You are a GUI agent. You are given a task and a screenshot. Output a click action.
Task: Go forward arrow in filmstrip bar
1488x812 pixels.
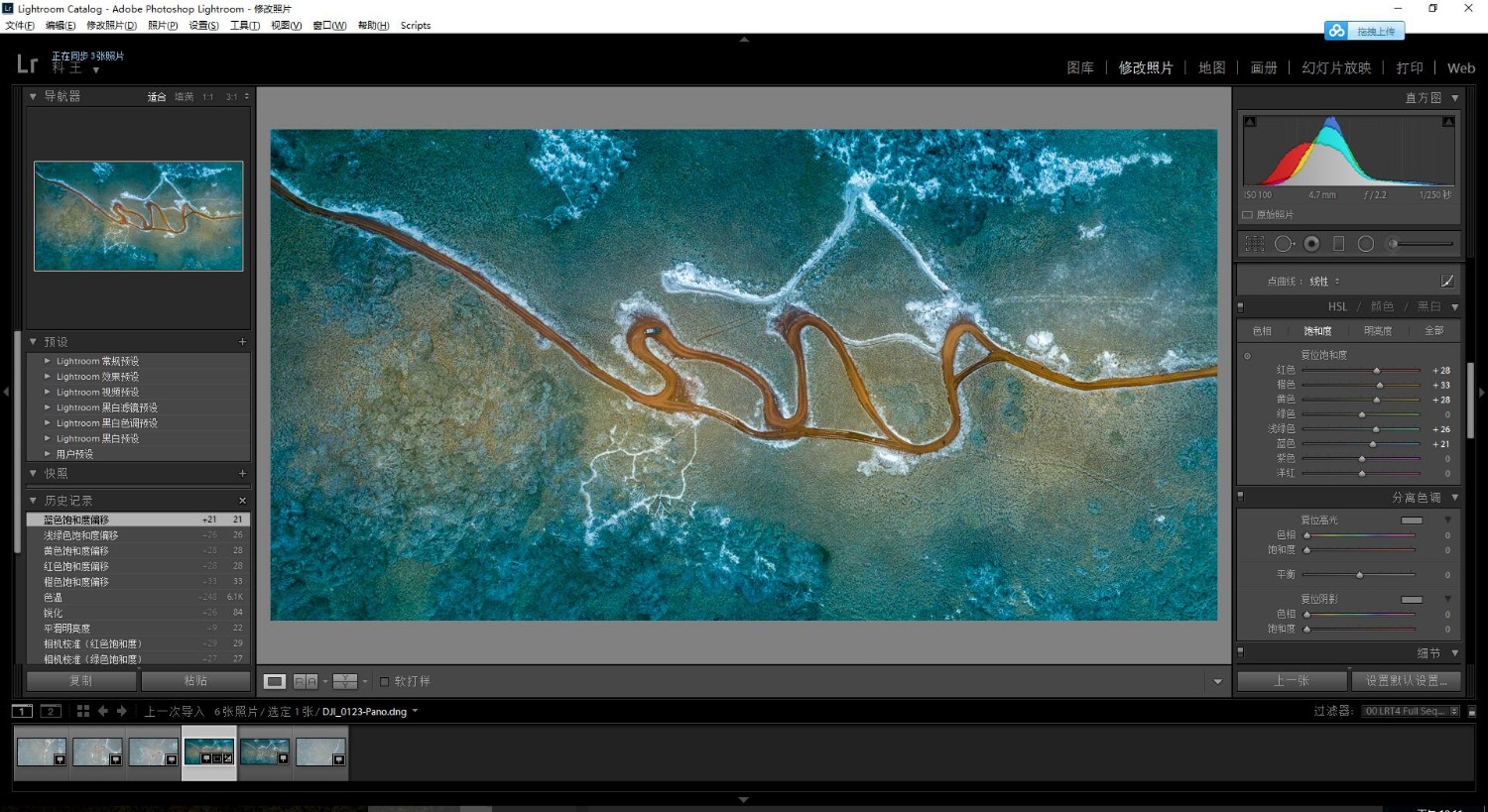pyautogui.click(x=122, y=711)
